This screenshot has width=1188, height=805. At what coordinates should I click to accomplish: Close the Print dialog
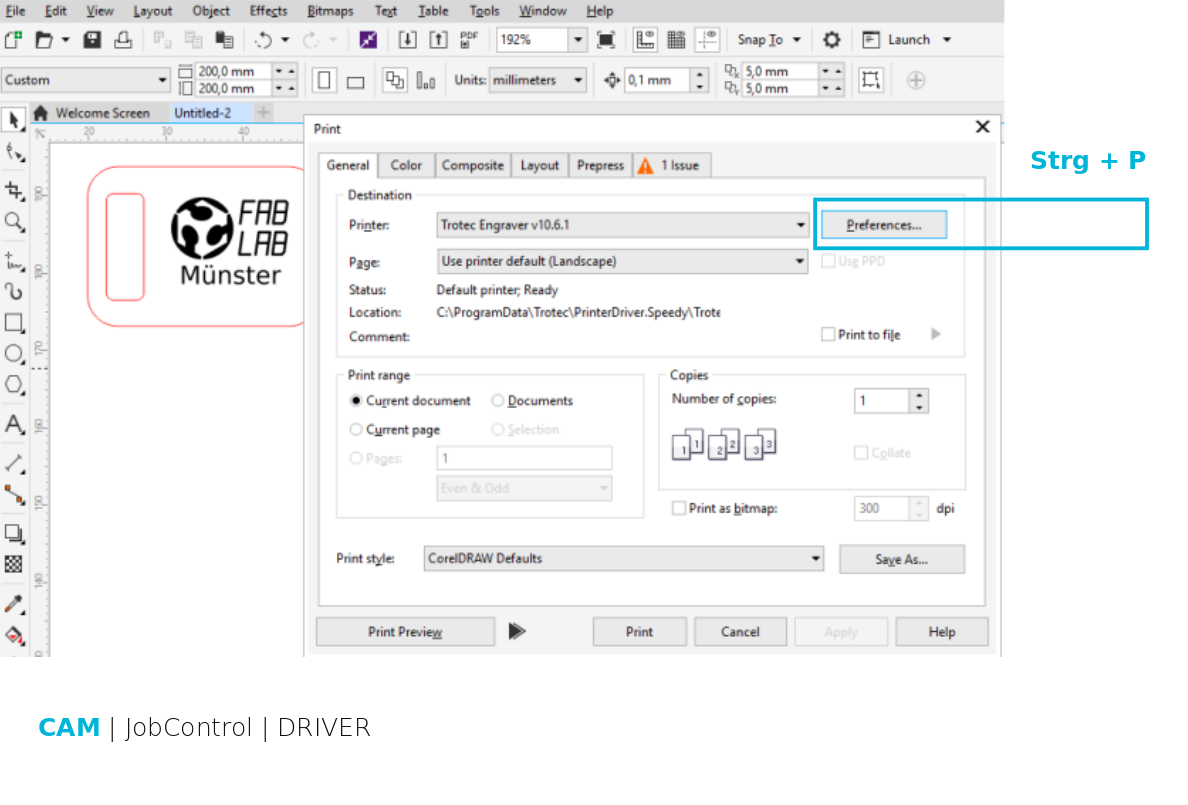983,127
